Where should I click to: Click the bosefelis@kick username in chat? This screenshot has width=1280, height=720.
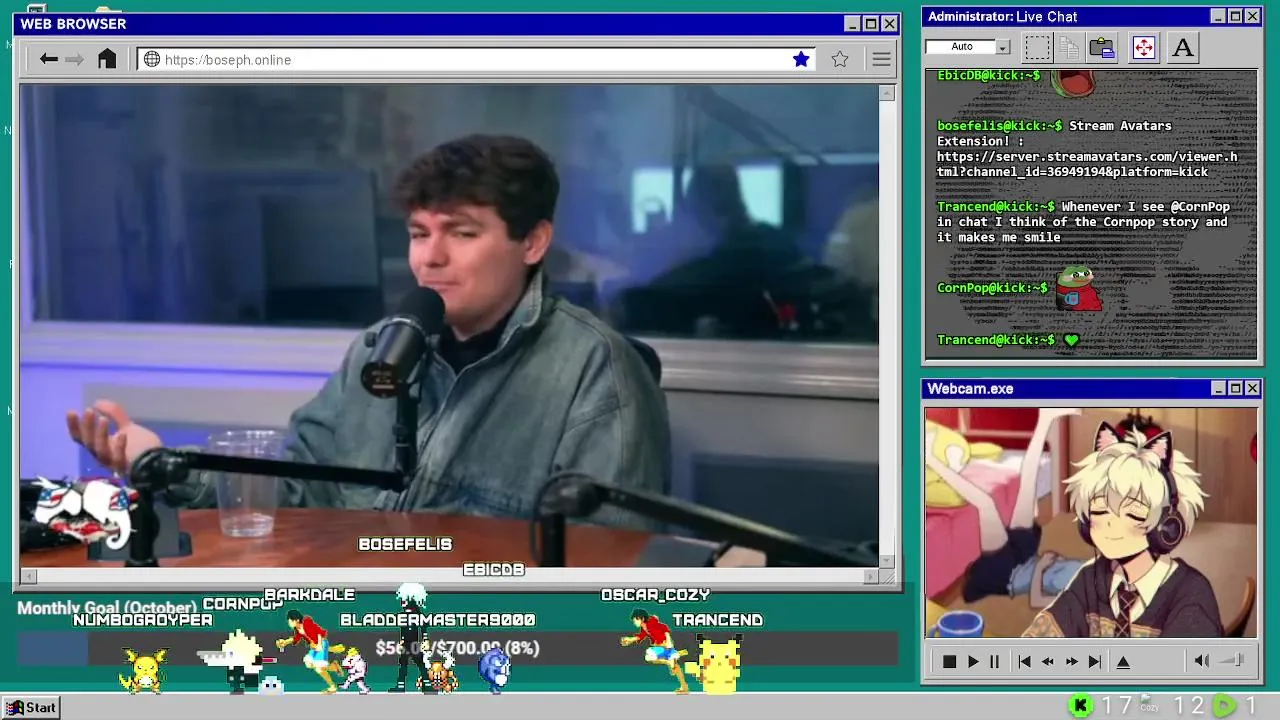[1000, 126]
